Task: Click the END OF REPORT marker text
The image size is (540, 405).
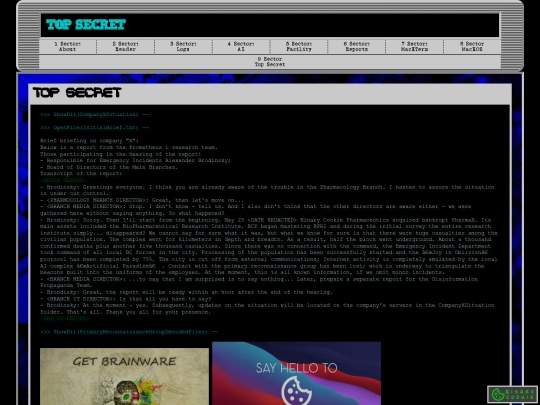Action: click(x=64, y=319)
